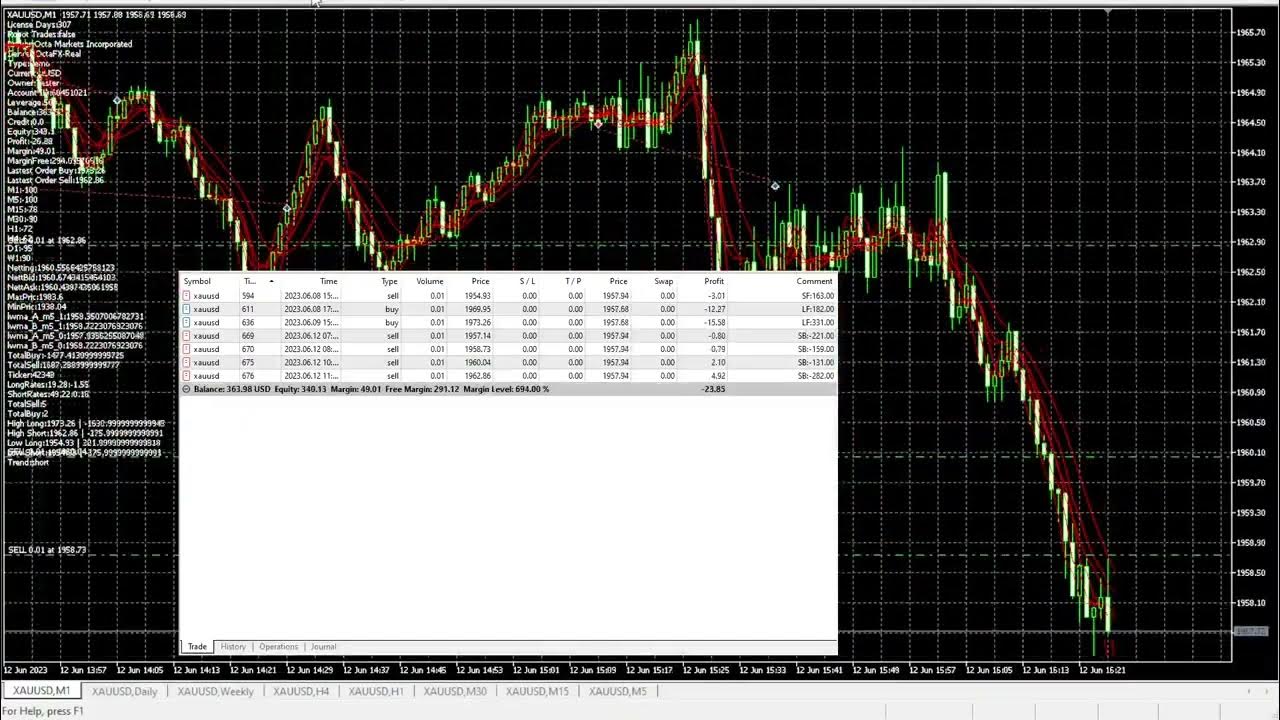This screenshot has height=720, width=1280.
Task: Click open price 1960.04 cell
Action: tap(477, 363)
